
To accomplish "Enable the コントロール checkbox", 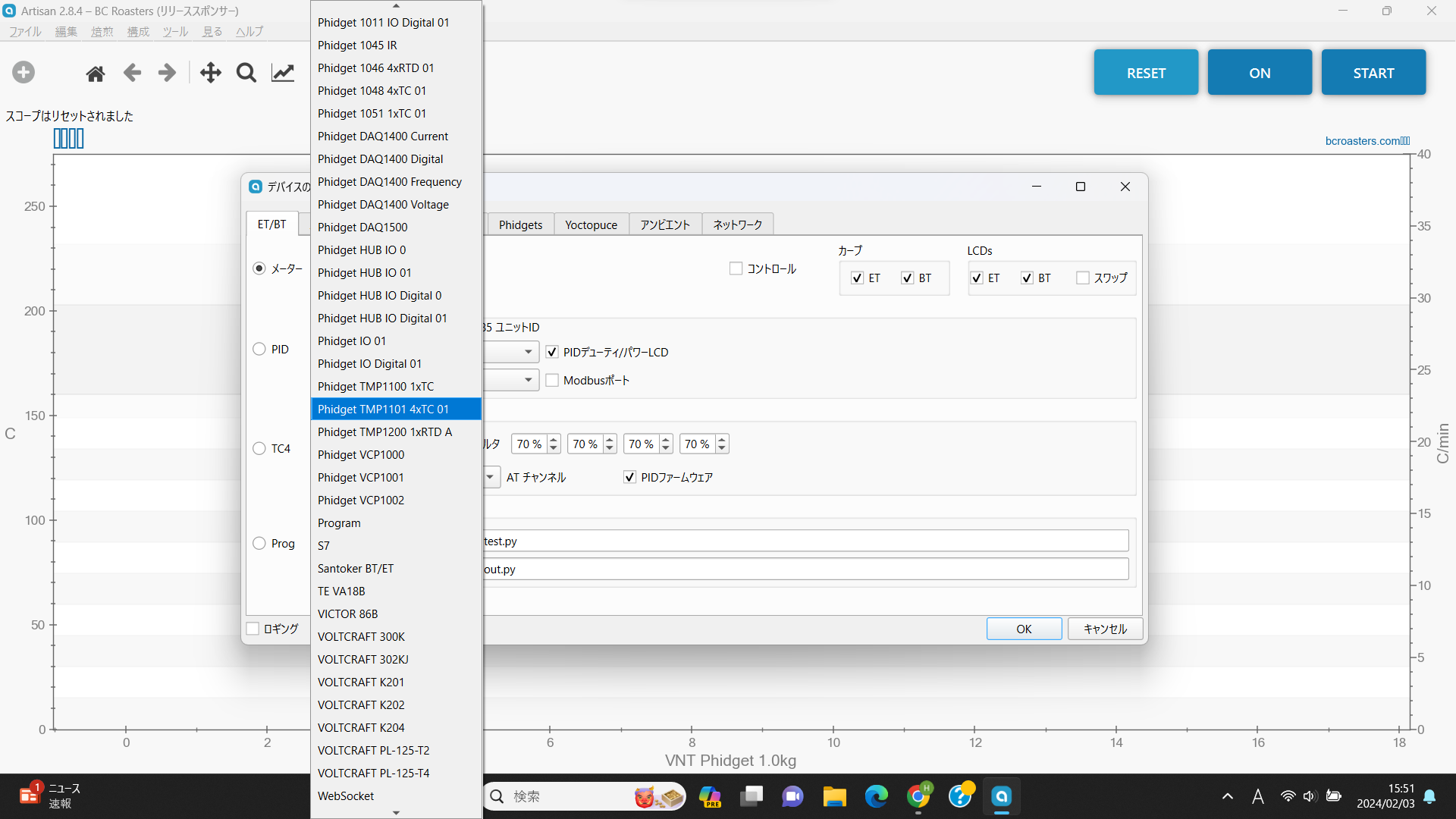I will pyautogui.click(x=736, y=268).
